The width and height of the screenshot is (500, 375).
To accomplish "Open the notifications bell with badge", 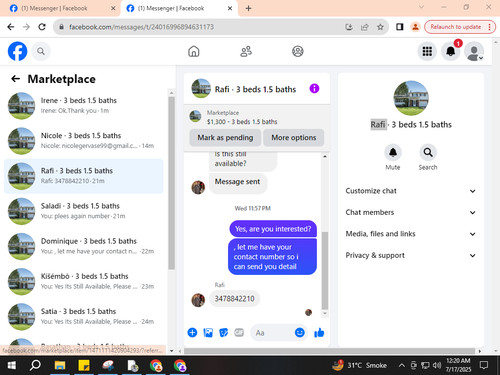I will coord(451,51).
